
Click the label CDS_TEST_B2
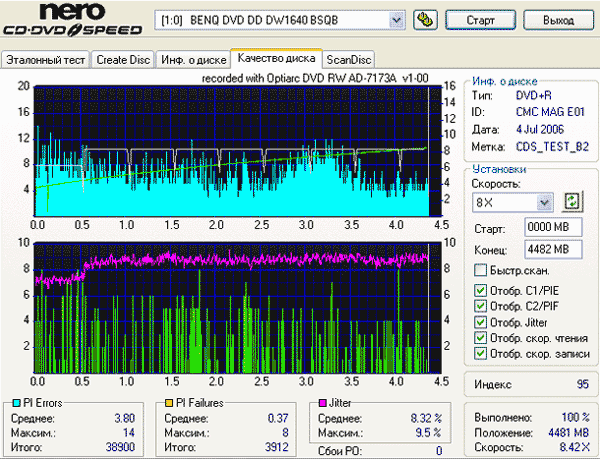pos(552,146)
